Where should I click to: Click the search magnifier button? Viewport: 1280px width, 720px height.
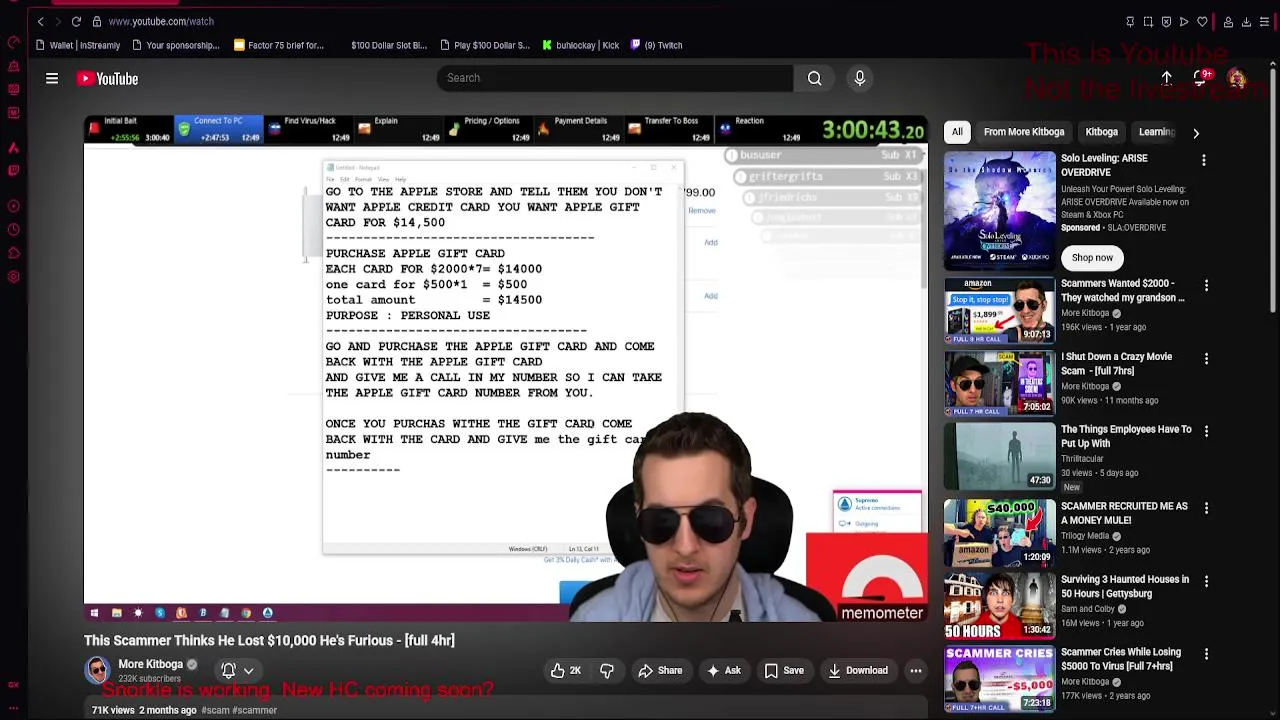pyautogui.click(x=815, y=78)
